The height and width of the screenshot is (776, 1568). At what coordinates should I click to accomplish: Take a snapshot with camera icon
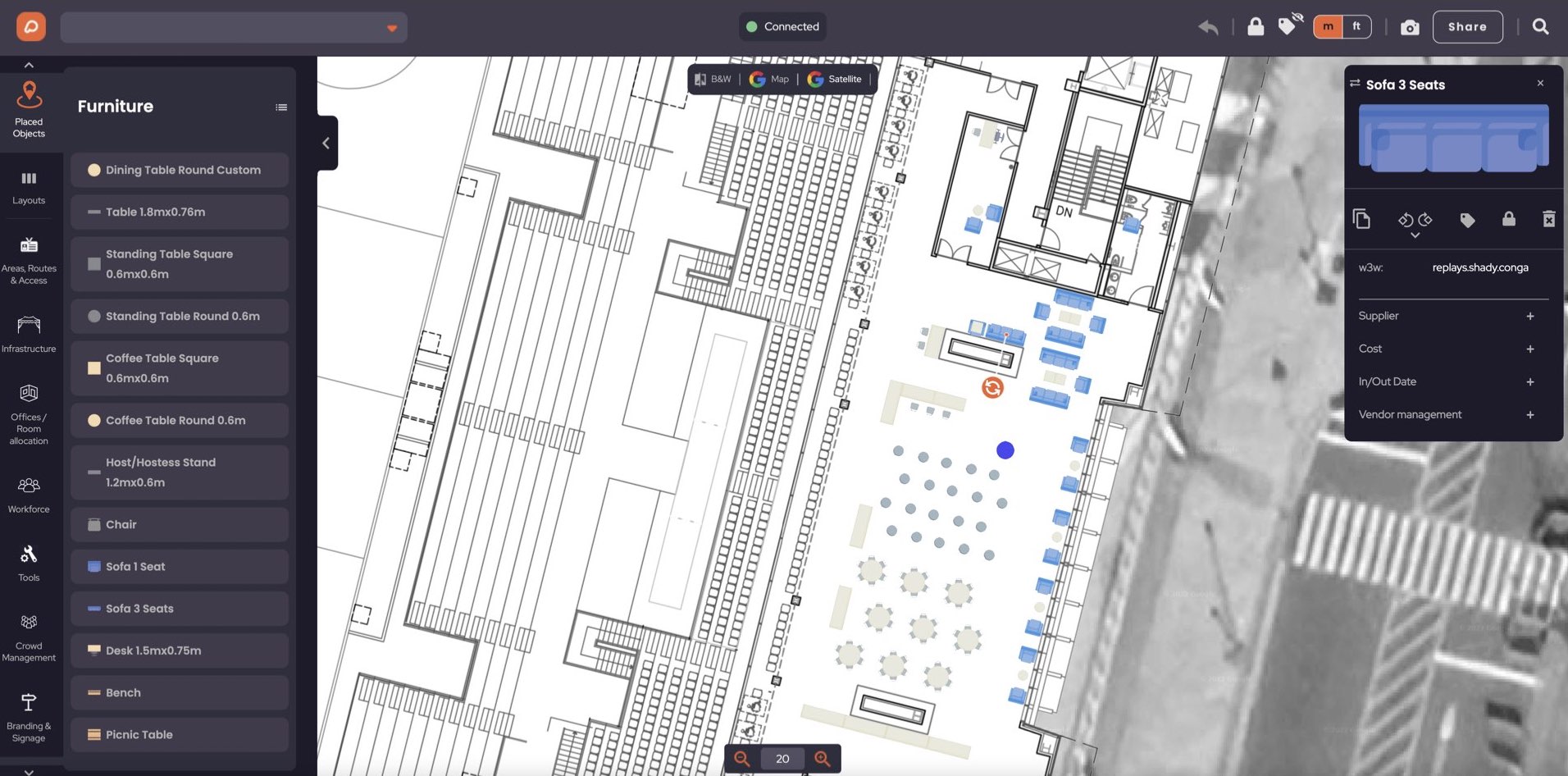pyautogui.click(x=1410, y=27)
